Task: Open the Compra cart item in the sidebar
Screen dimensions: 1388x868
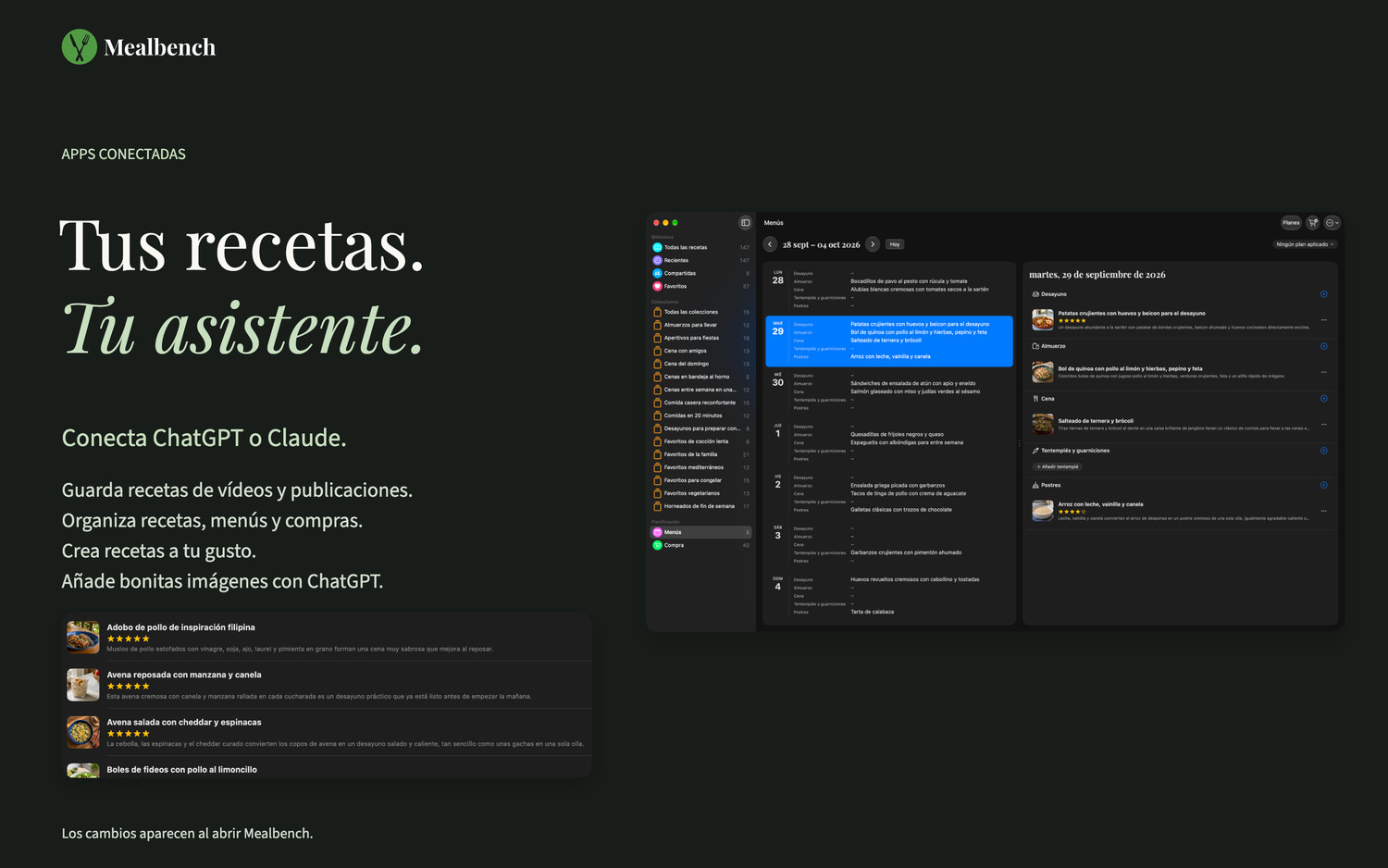Action: [x=701, y=545]
